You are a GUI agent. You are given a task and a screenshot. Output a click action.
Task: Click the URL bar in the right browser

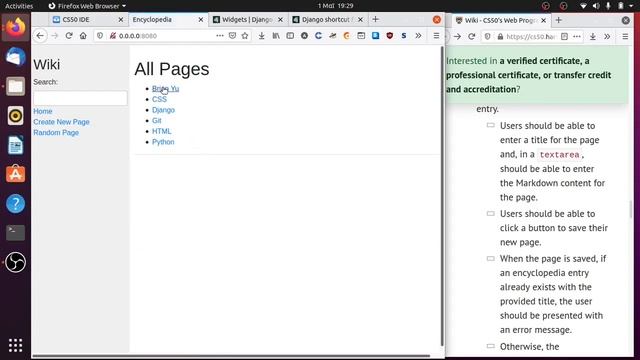coord(531,36)
